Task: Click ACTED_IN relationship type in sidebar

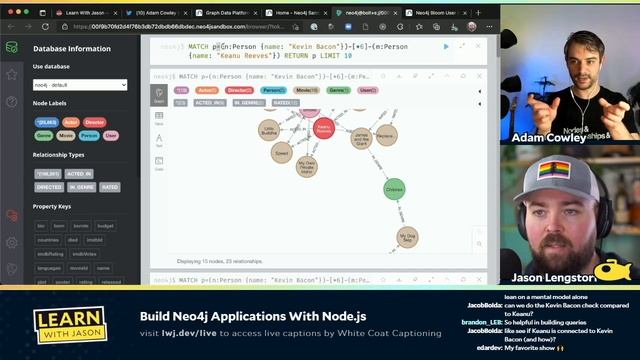Action: pyautogui.click(x=79, y=174)
